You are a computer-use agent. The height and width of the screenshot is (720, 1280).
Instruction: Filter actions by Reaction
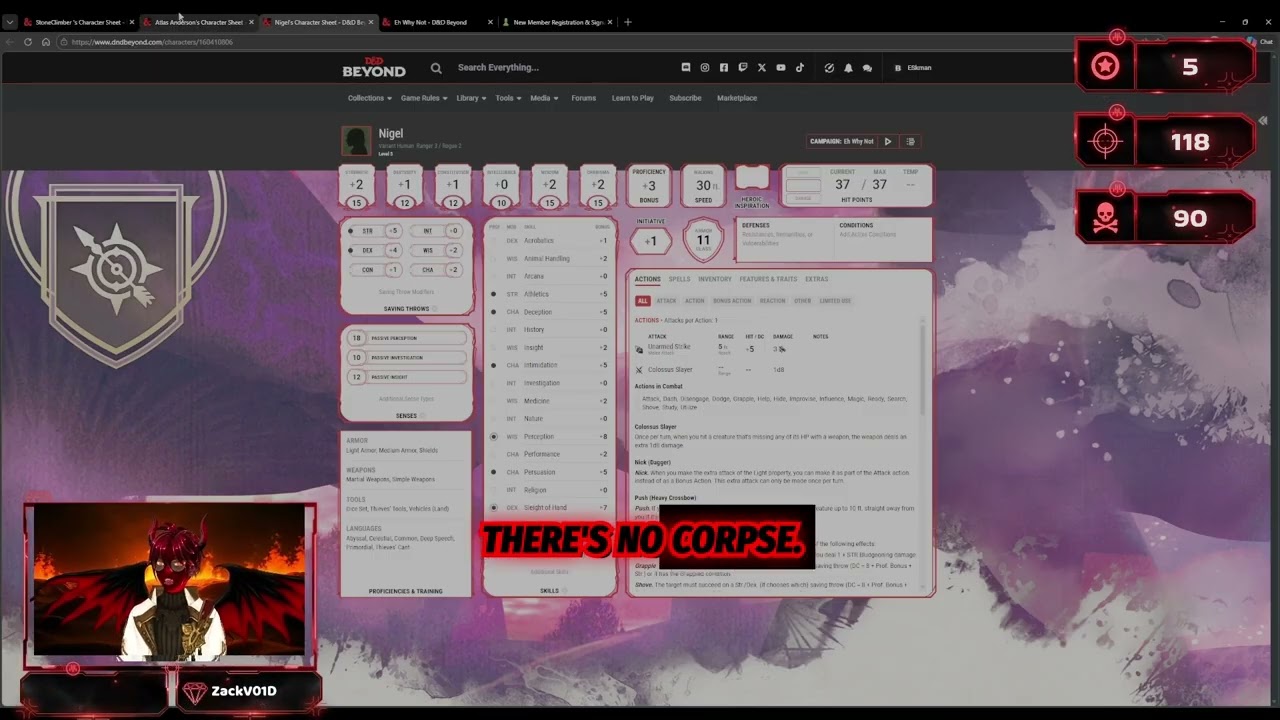tap(772, 301)
